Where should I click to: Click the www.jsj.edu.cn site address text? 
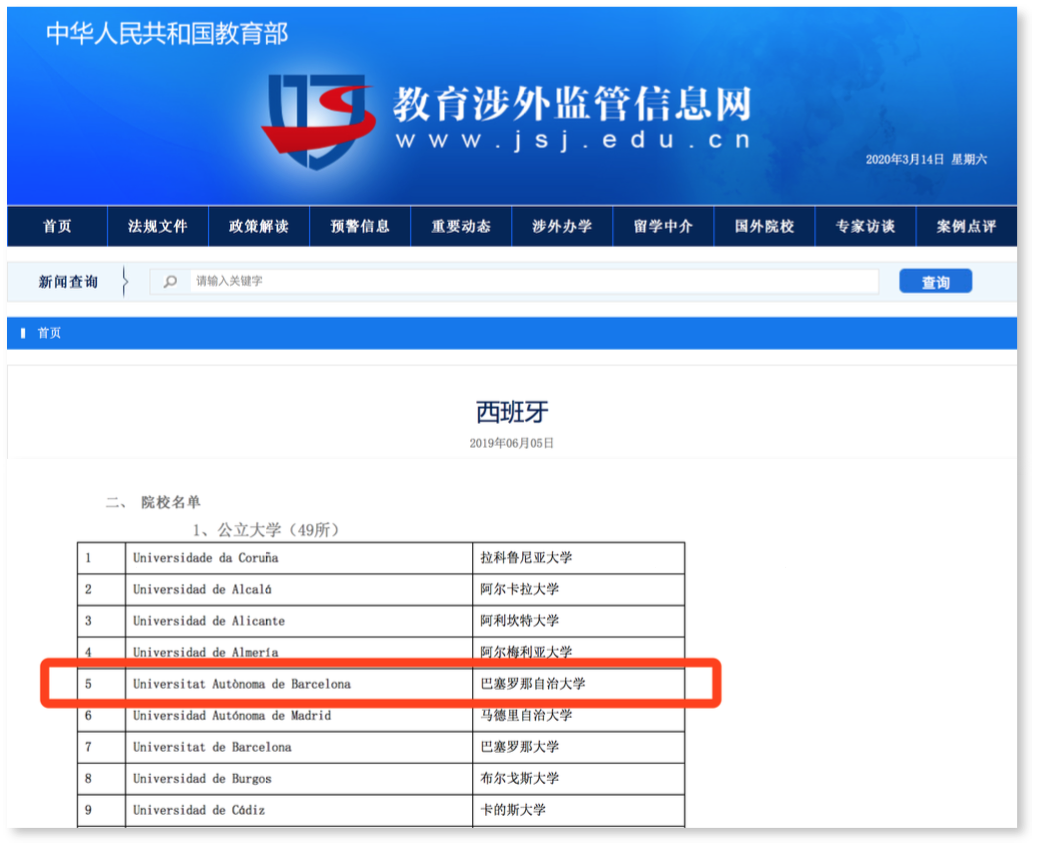pyautogui.click(x=570, y=142)
